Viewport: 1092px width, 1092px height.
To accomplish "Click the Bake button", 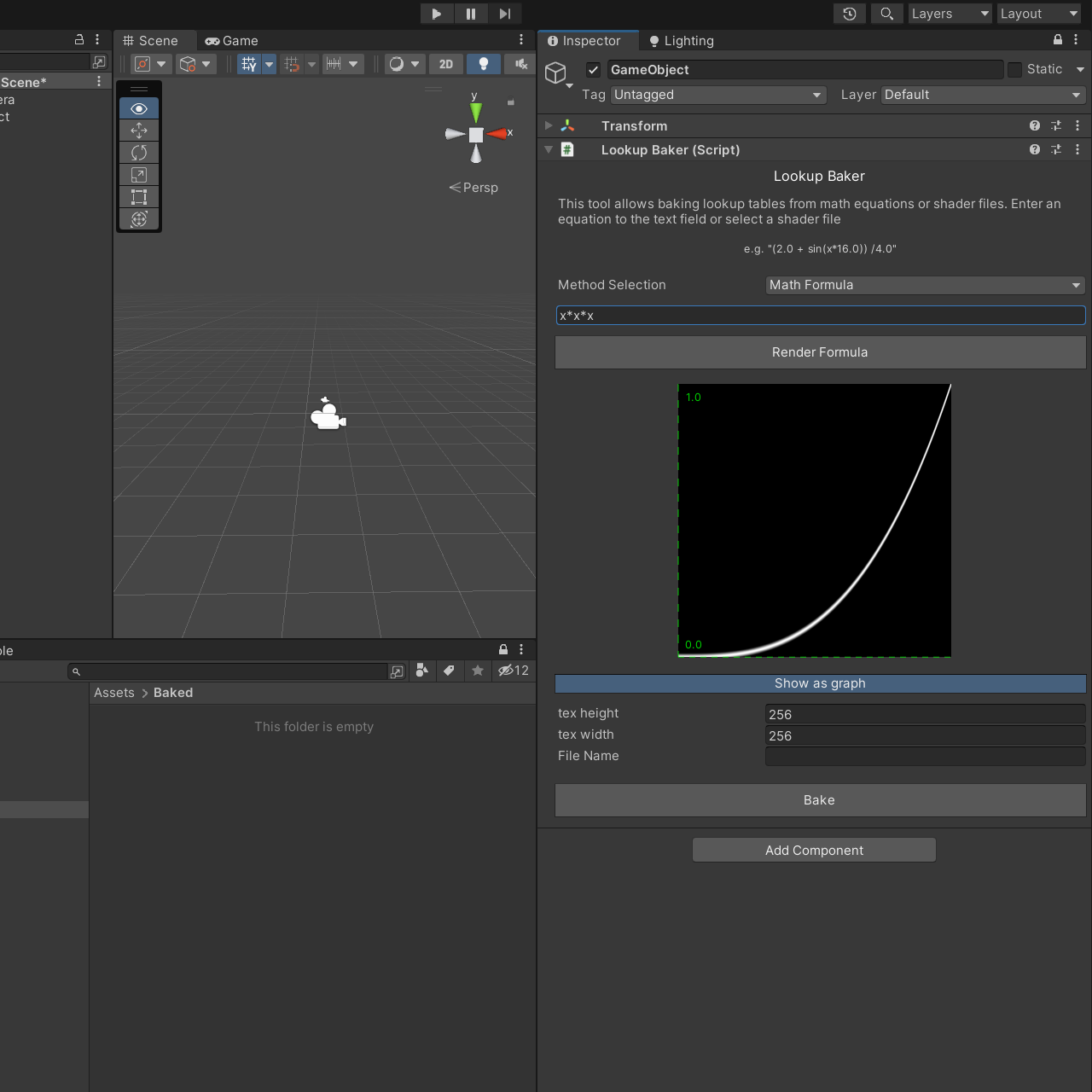I will tap(819, 800).
